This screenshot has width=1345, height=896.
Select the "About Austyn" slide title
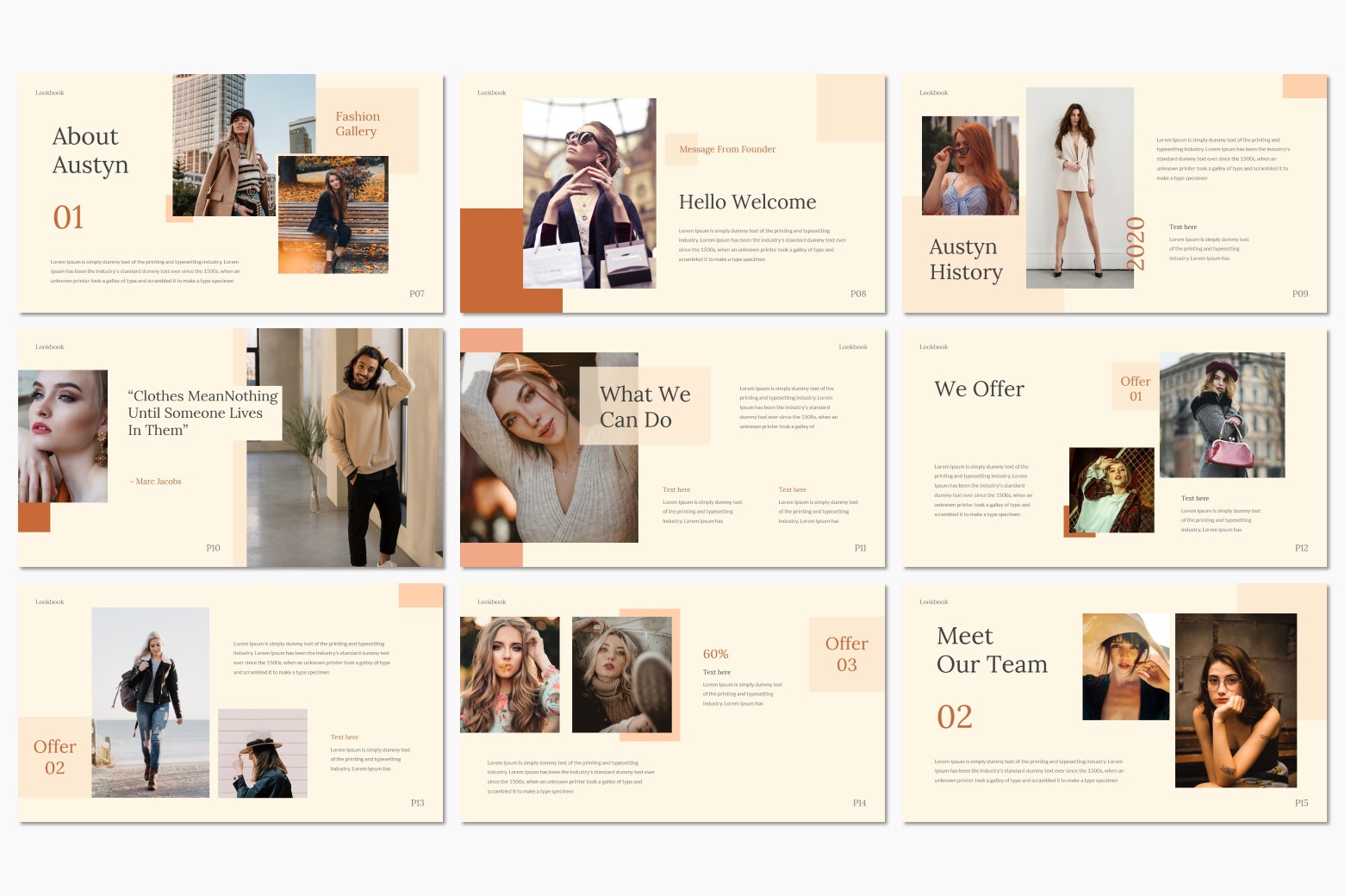90,151
